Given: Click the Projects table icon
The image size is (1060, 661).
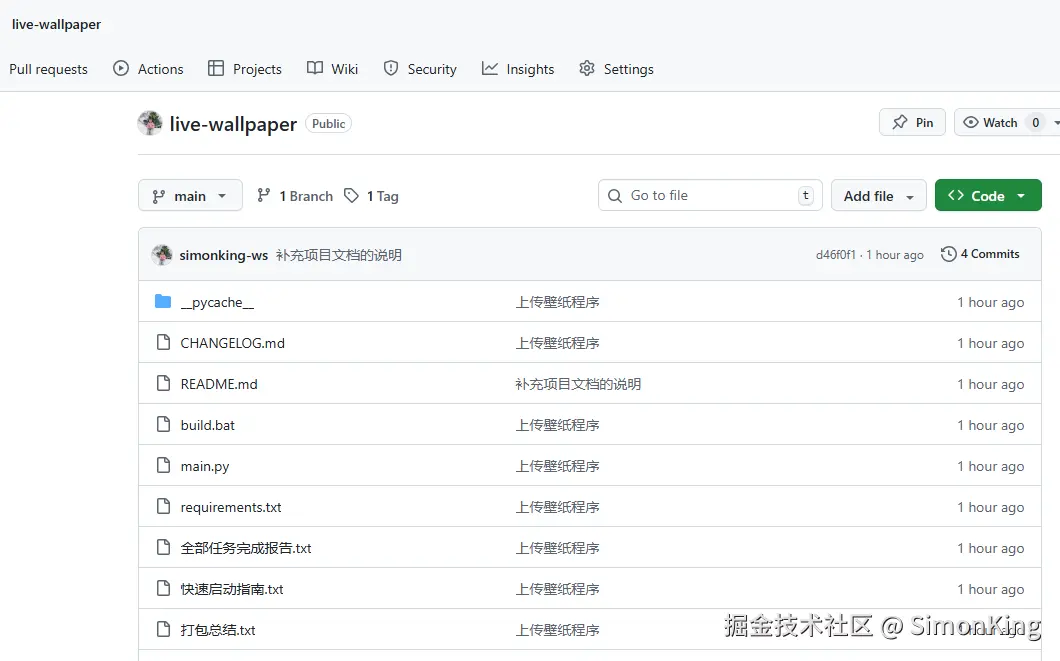Looking at the screenshot, I should [216, 68].
